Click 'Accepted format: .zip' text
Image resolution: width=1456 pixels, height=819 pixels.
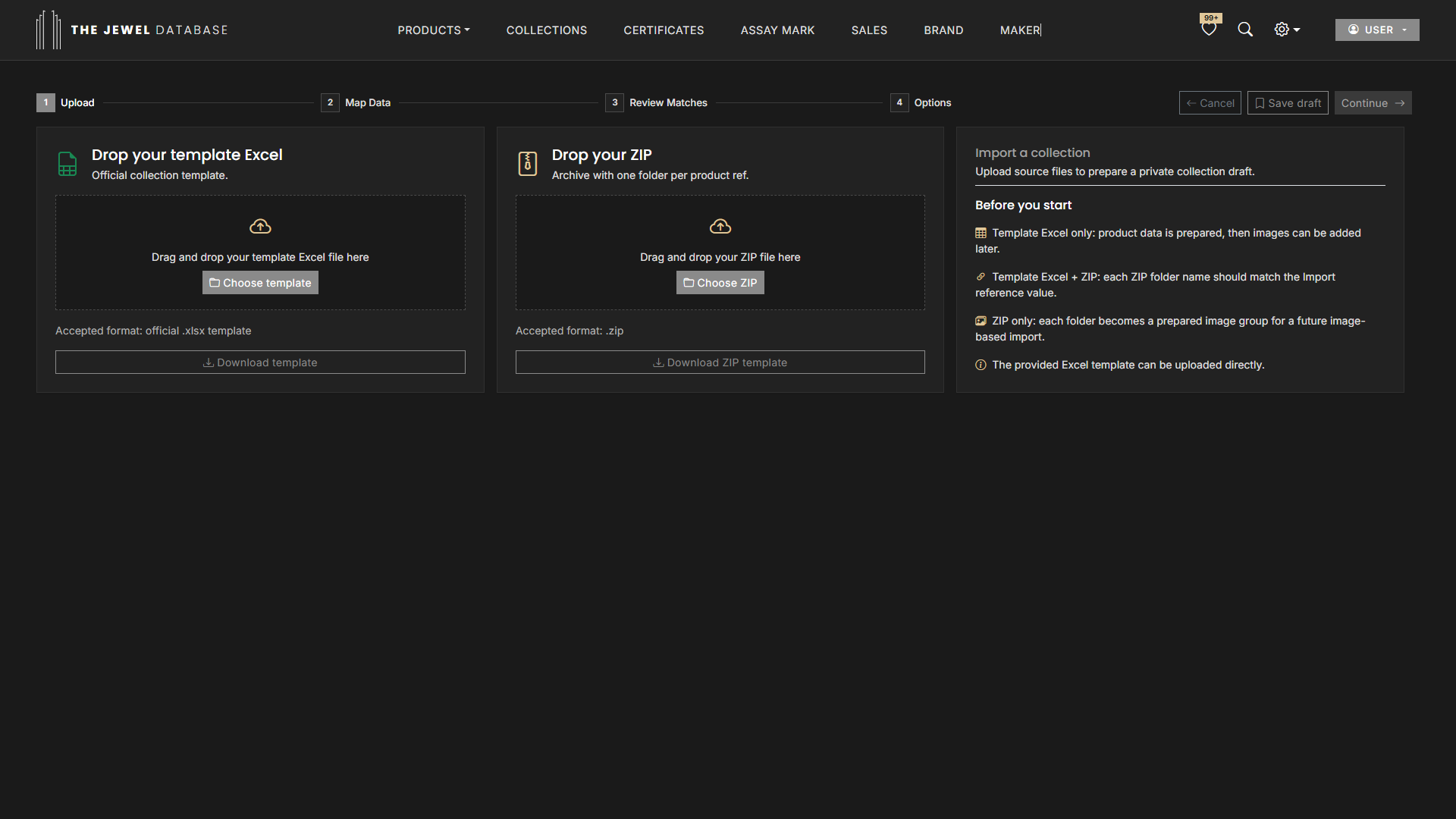click(x=570, y=331)
